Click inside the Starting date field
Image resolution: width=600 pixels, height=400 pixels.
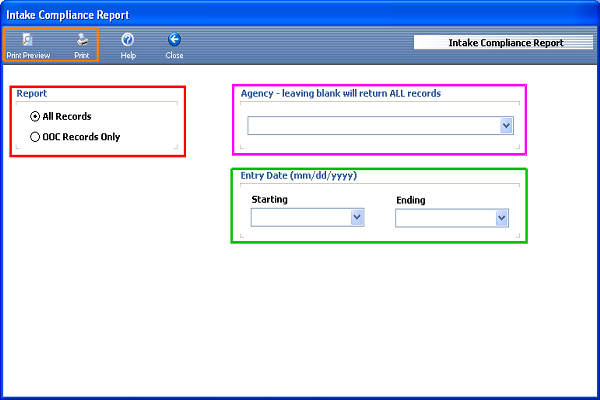299,217
